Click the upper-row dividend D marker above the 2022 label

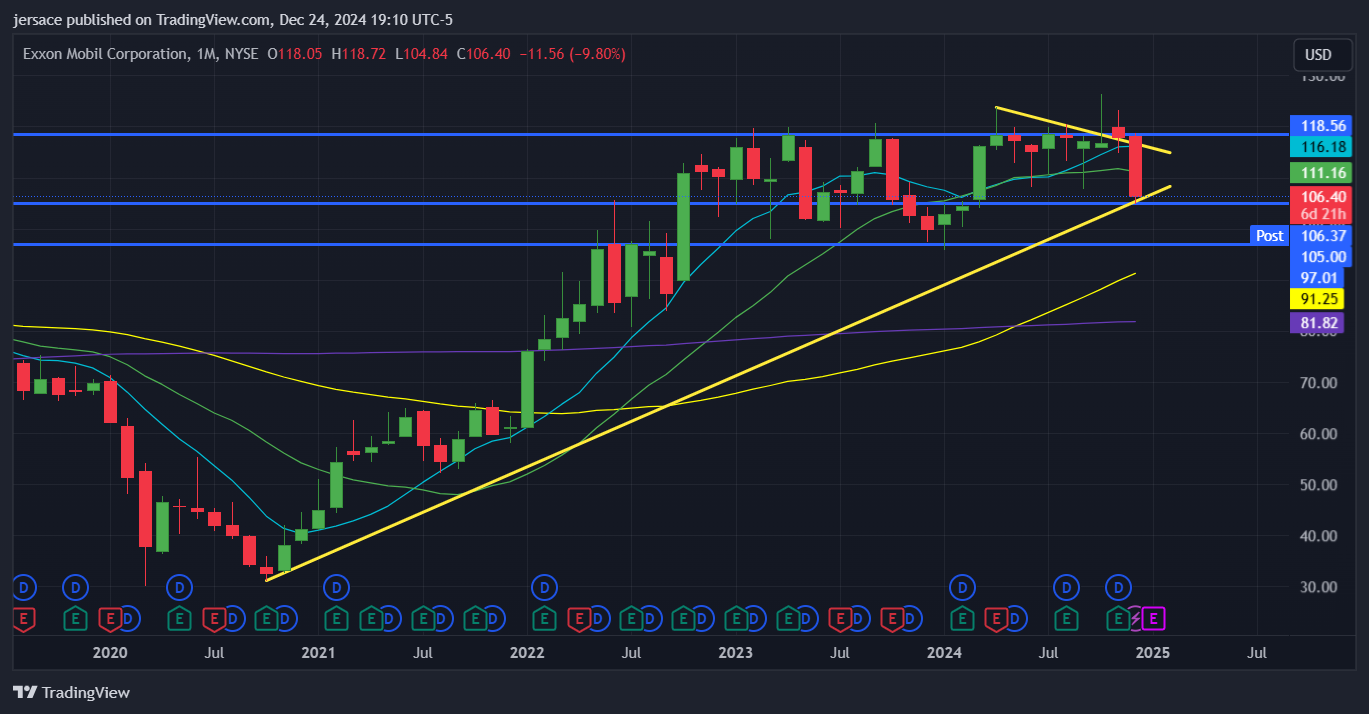(545, 586)
